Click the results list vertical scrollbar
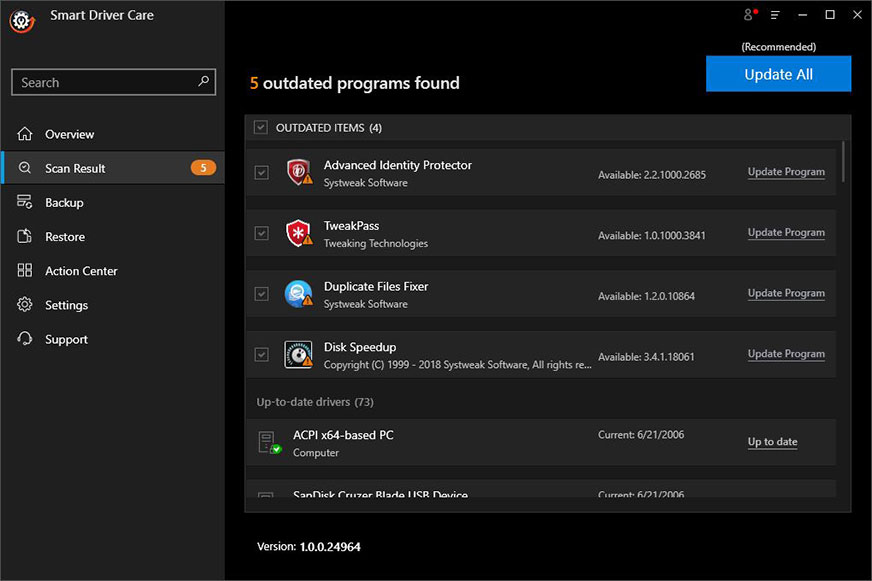This screenshot has width=872, height=581. [x=846, y=160]
